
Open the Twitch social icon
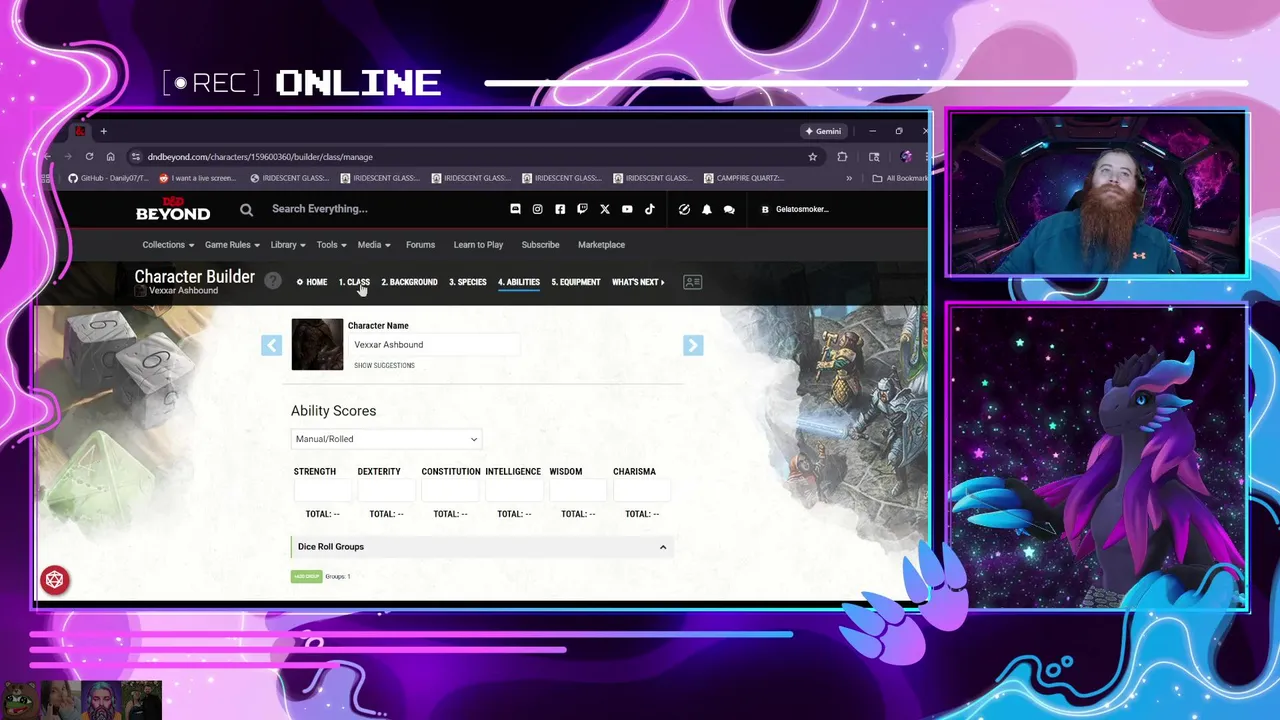(582, 209)
